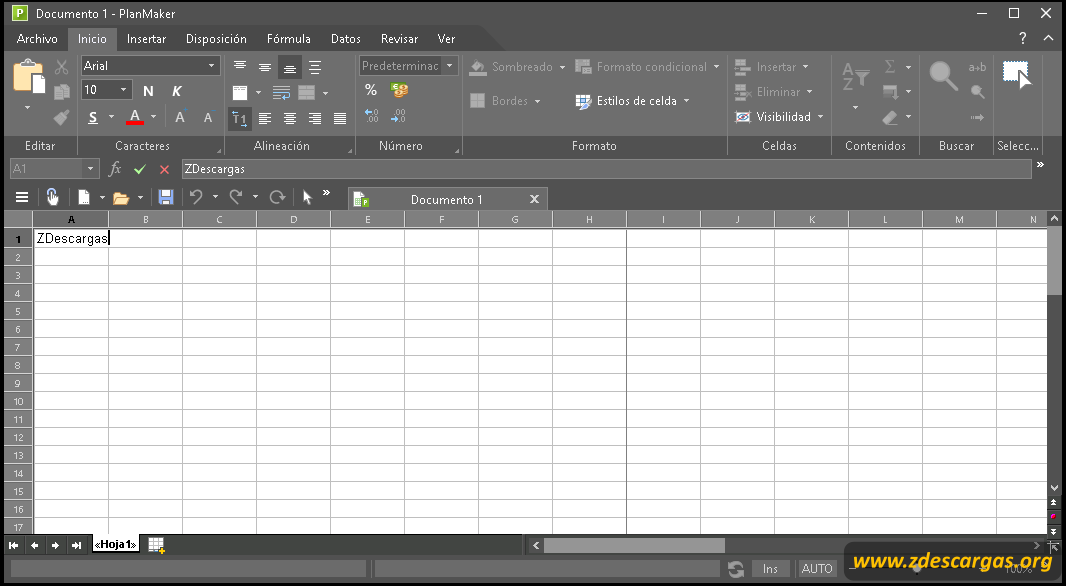Click the Cut scissors icon
The width and height of the screenshot is (1066, 586).
[61, 67]
